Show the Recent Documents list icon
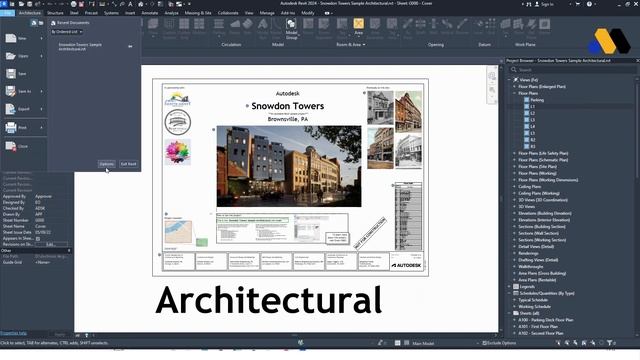This screenshot has width=640, height=360. [34, 23]
